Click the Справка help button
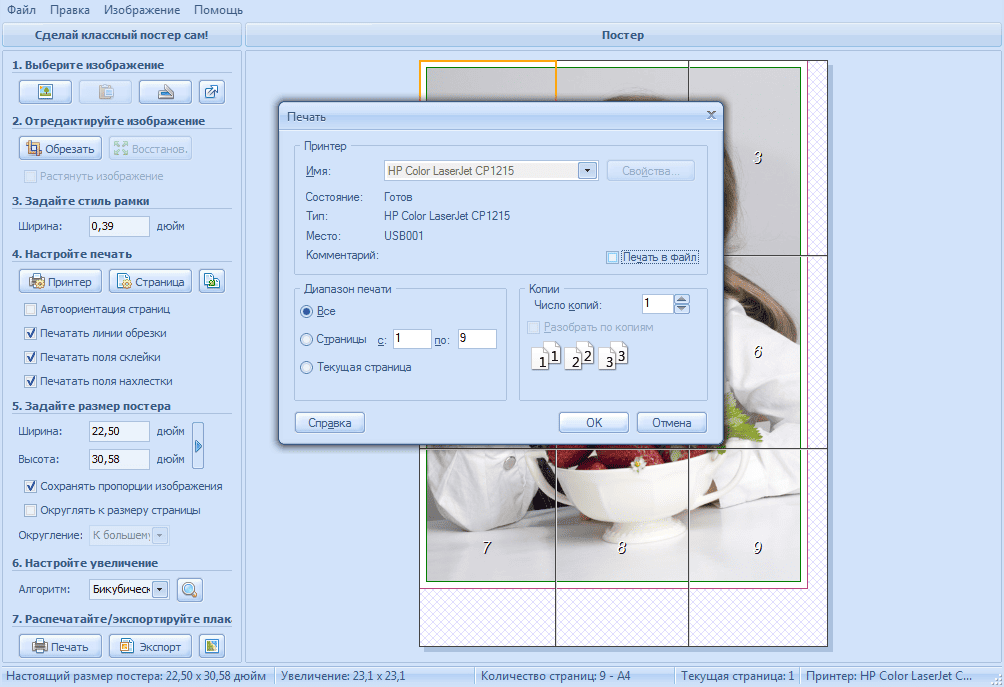This screenshot has height=687, width=1004. click(330, 423)
